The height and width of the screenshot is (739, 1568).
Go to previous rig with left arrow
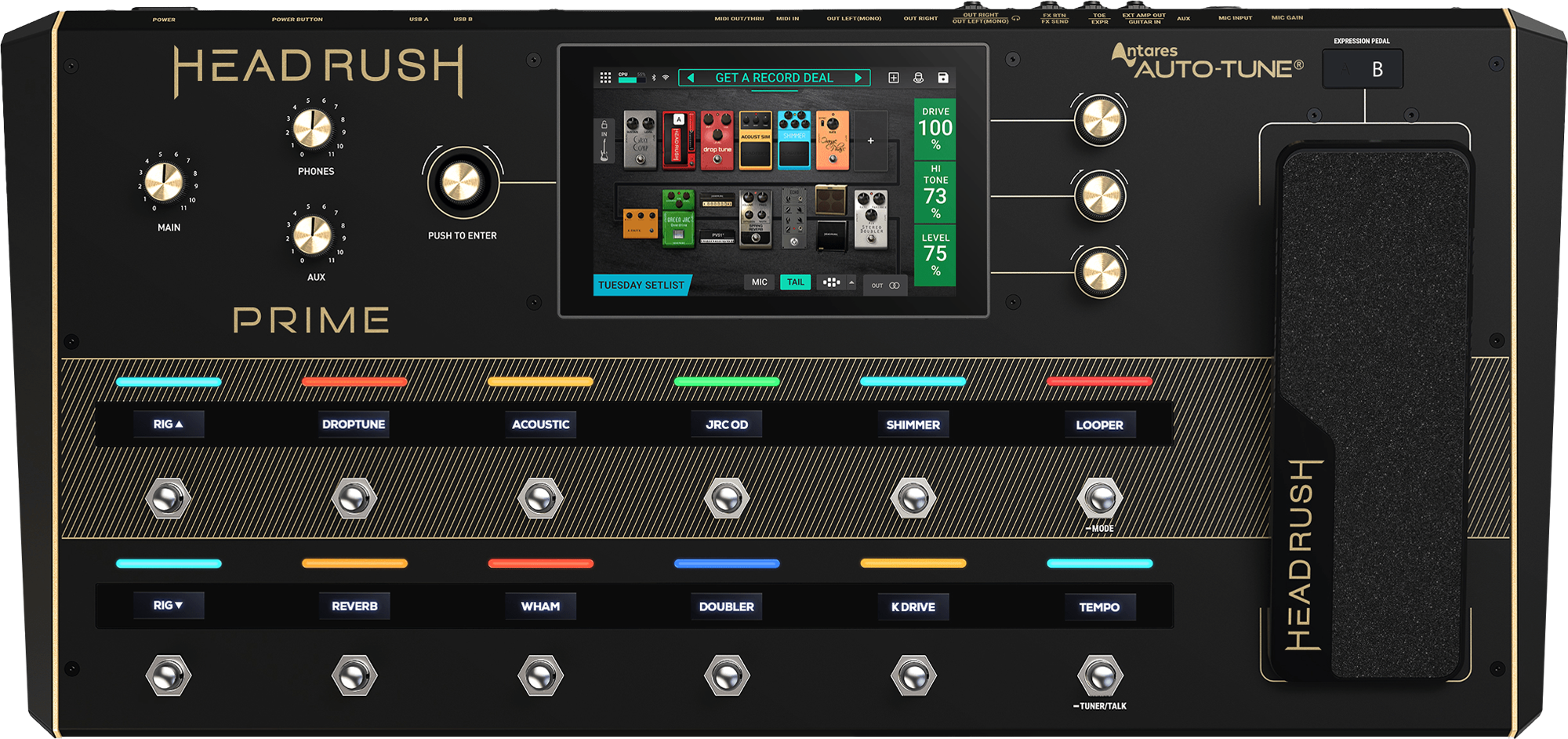coord(691,78)
